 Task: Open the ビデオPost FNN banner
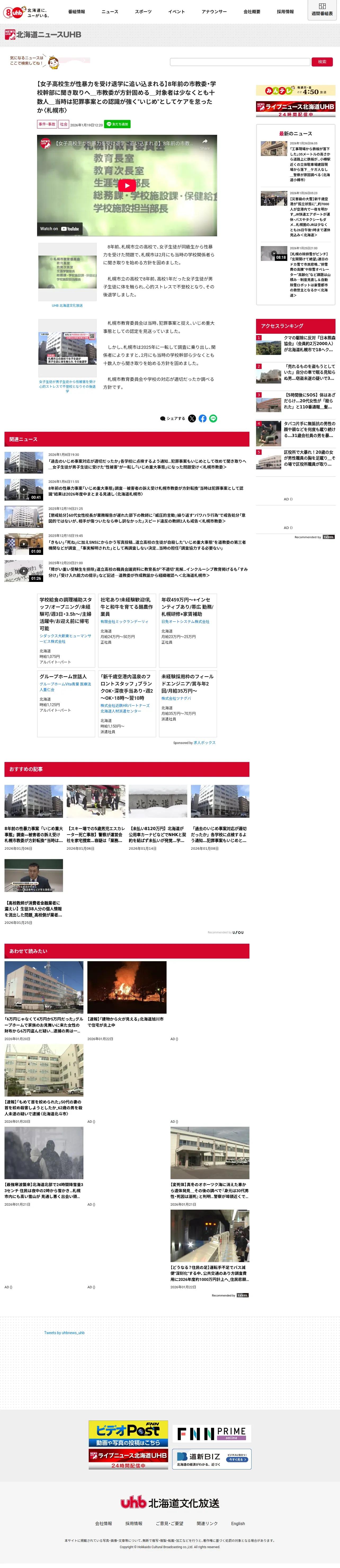[x=128, y=1433]
